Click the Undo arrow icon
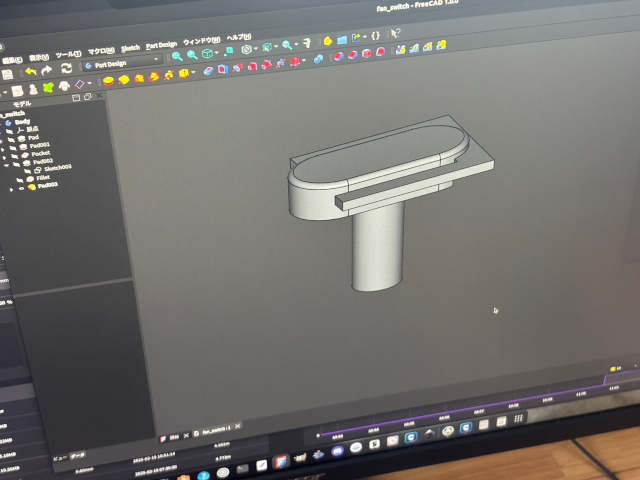This screenshot has height=480, width=640. tap(31, 72)
